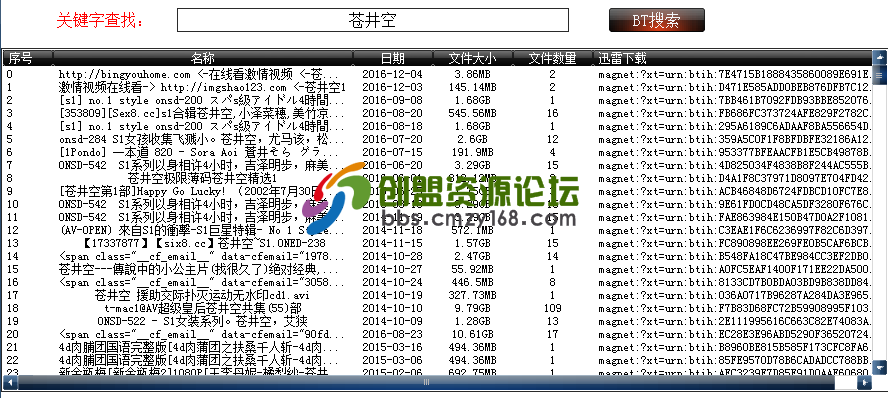Click the file count 109
The image size is (888, 398).
point(552,309)
